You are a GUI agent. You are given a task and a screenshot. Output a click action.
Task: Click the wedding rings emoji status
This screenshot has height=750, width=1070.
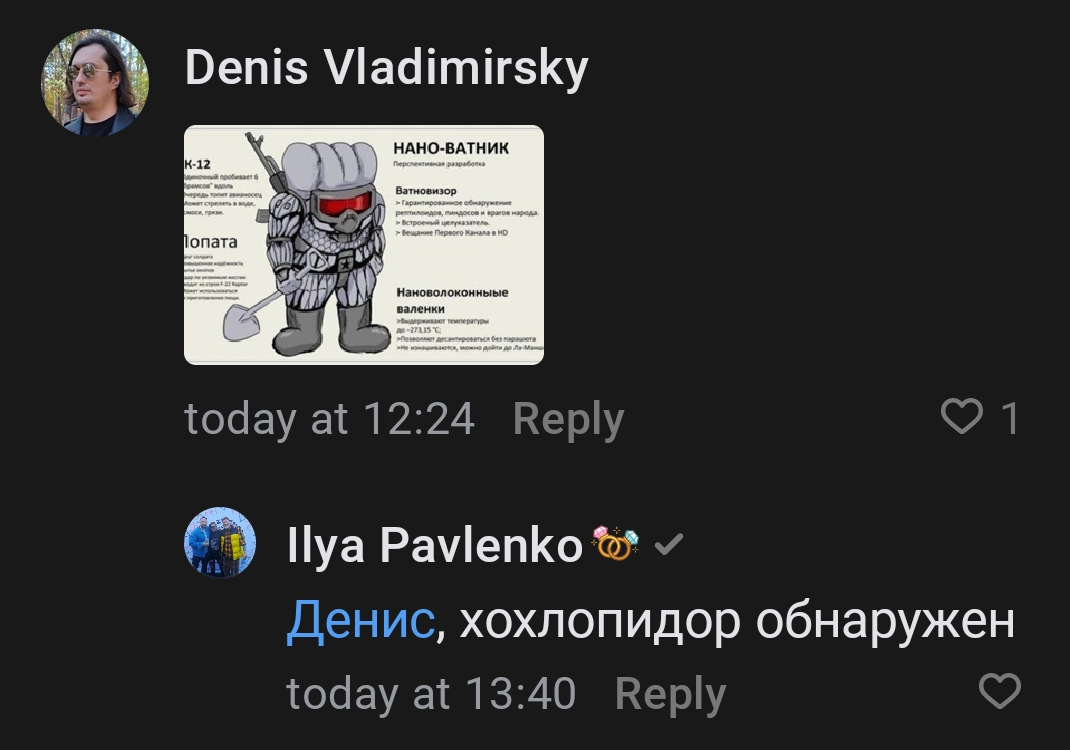[x=616, y=543]
